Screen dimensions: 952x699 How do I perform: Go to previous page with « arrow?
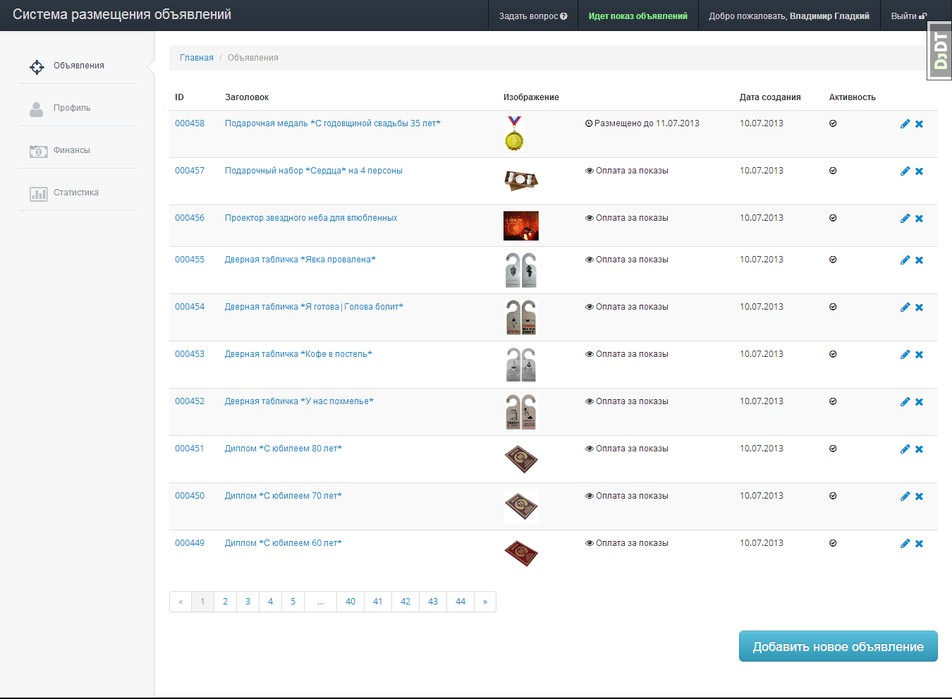pyautogui.click(x=180, y=602)
